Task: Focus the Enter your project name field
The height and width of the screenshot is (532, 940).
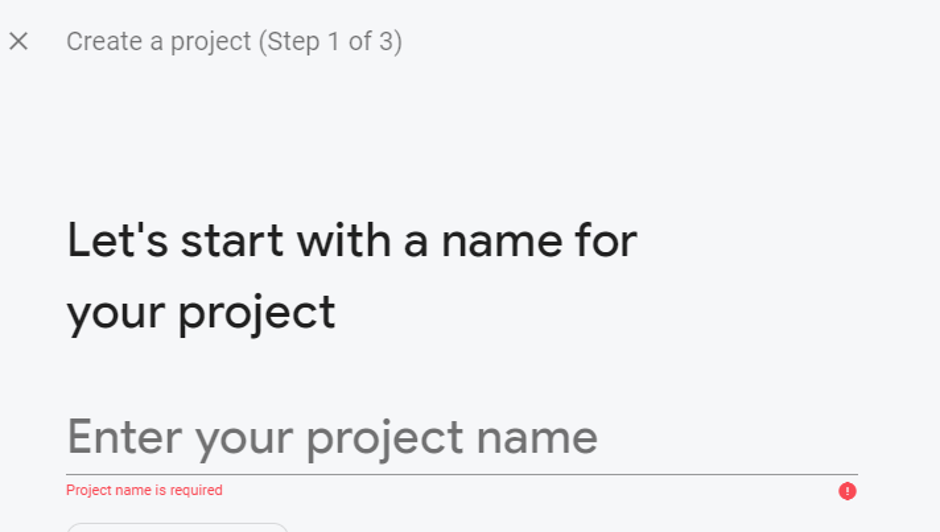Action: tap(460, 438)
